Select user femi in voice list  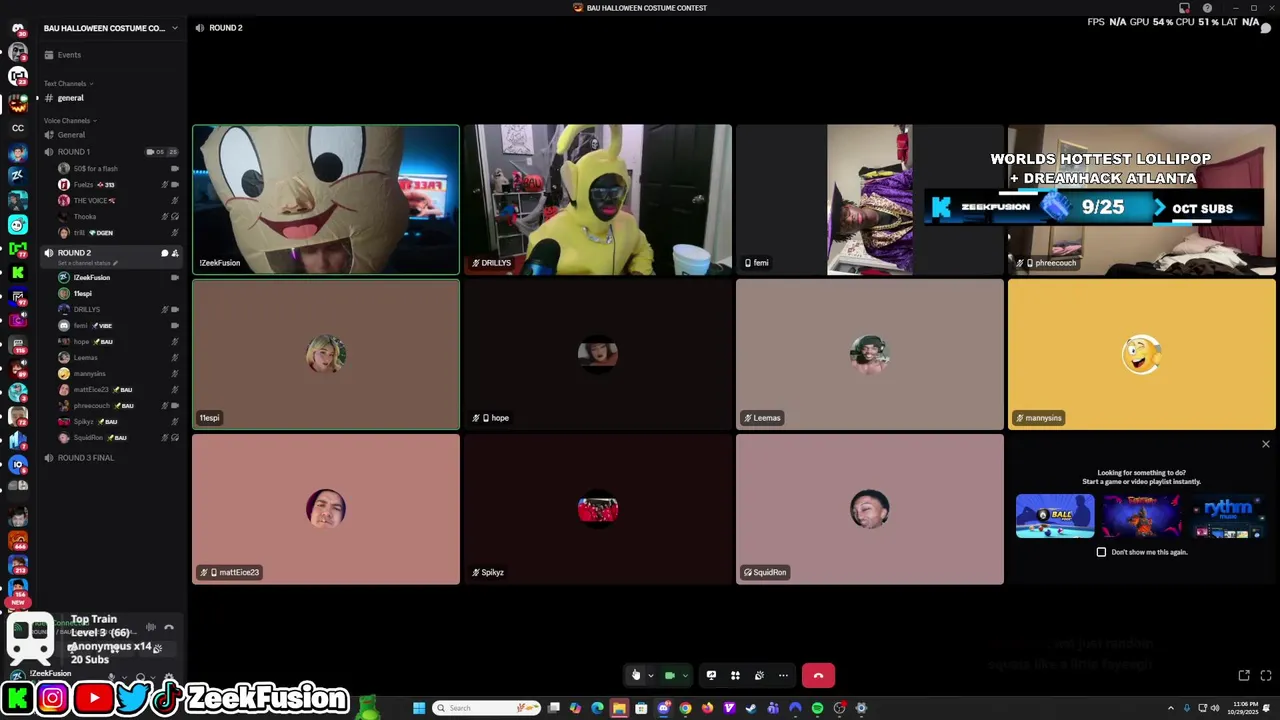click(x=117, y=326)
